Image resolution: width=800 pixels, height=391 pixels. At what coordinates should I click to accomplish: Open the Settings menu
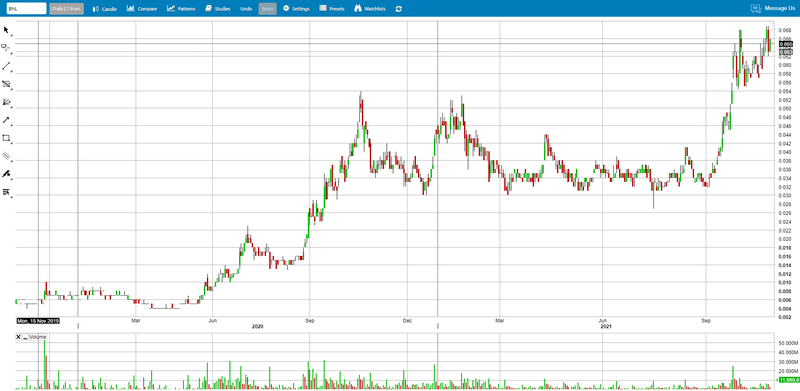pyautogui.click(x=296, y=9)
